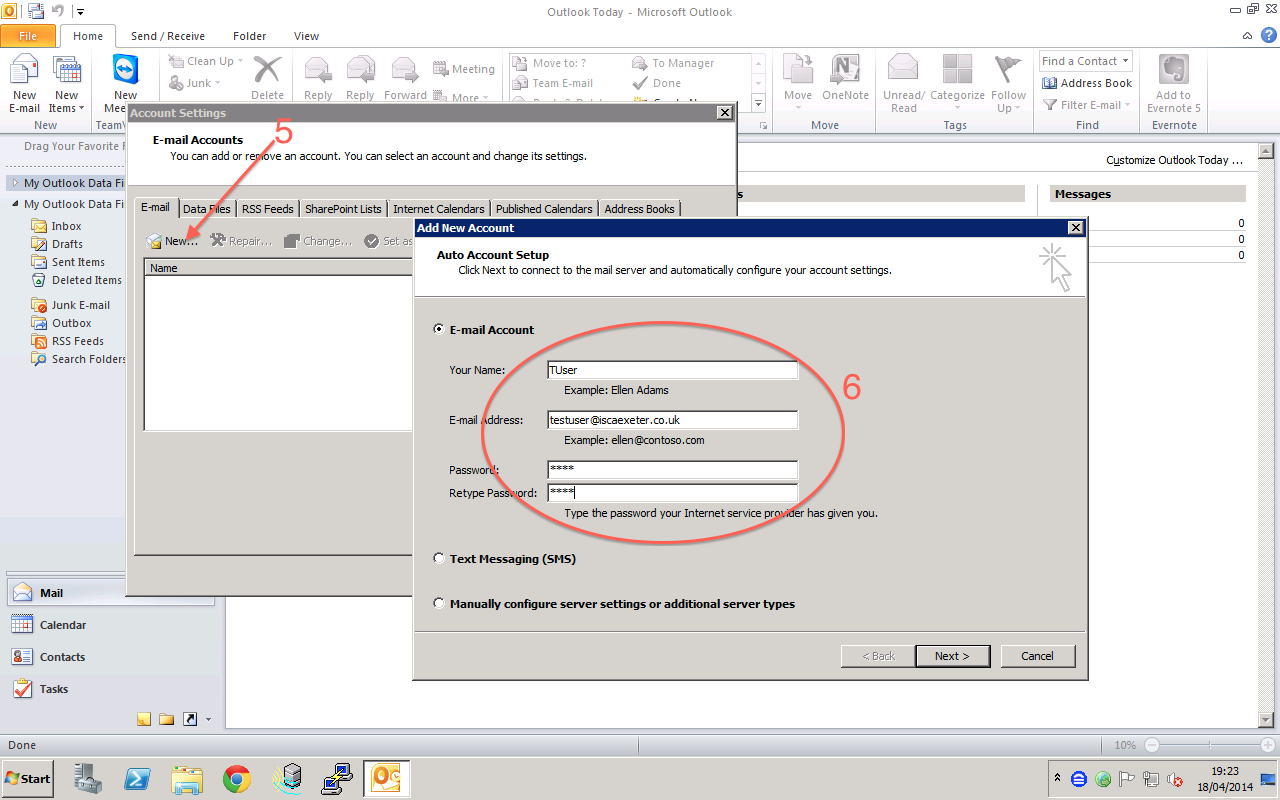This screenshot has height=800, width=1280.
Task: Click the New E-mail ribbon icon
Action: pos(24,84)
